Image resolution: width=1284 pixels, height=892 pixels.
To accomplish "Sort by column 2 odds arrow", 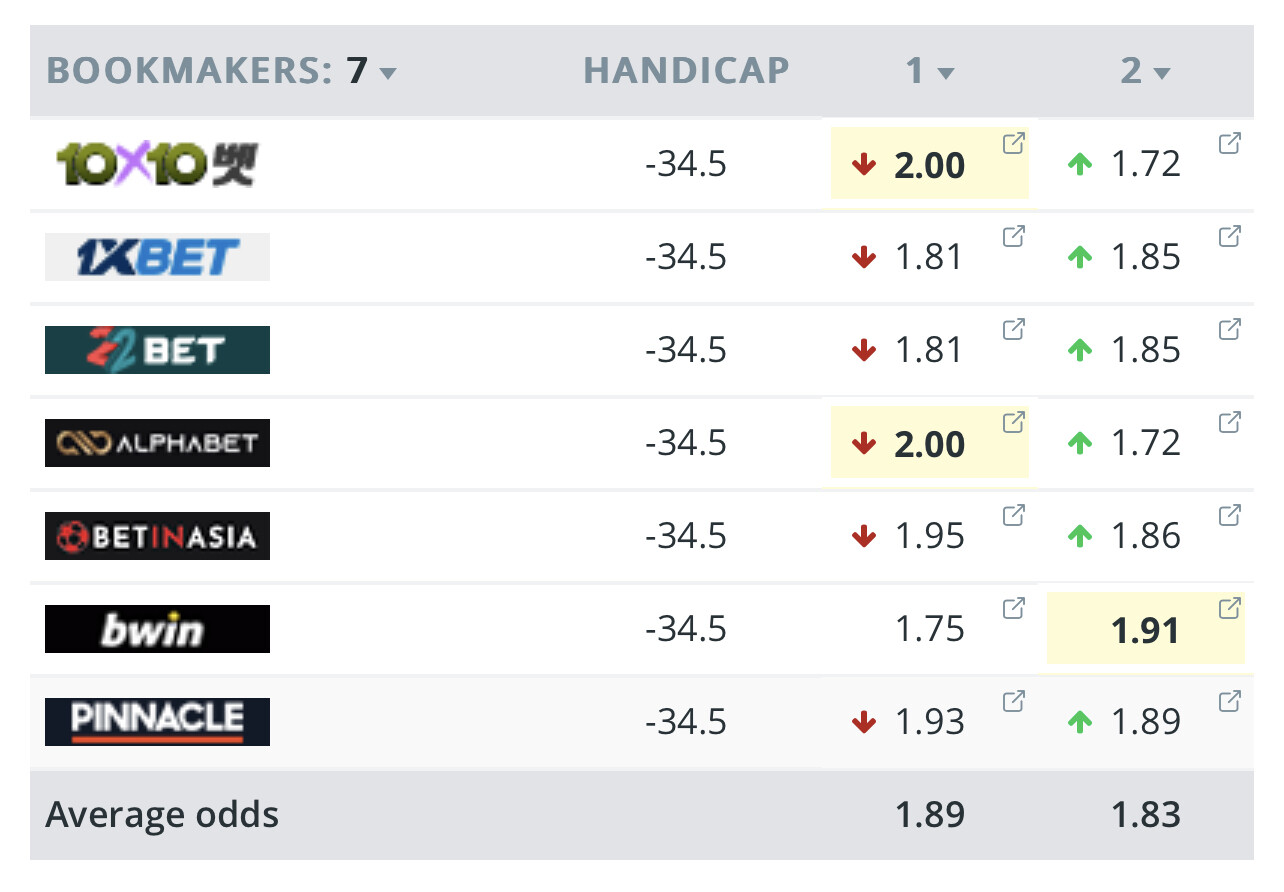I will click(1161, 73).
